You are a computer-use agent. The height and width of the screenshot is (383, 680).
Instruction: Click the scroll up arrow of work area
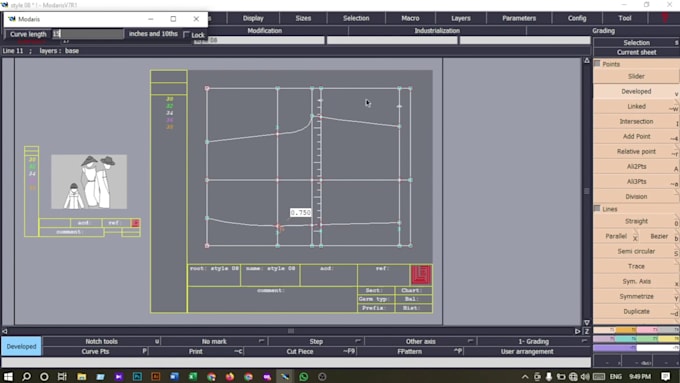587,61
